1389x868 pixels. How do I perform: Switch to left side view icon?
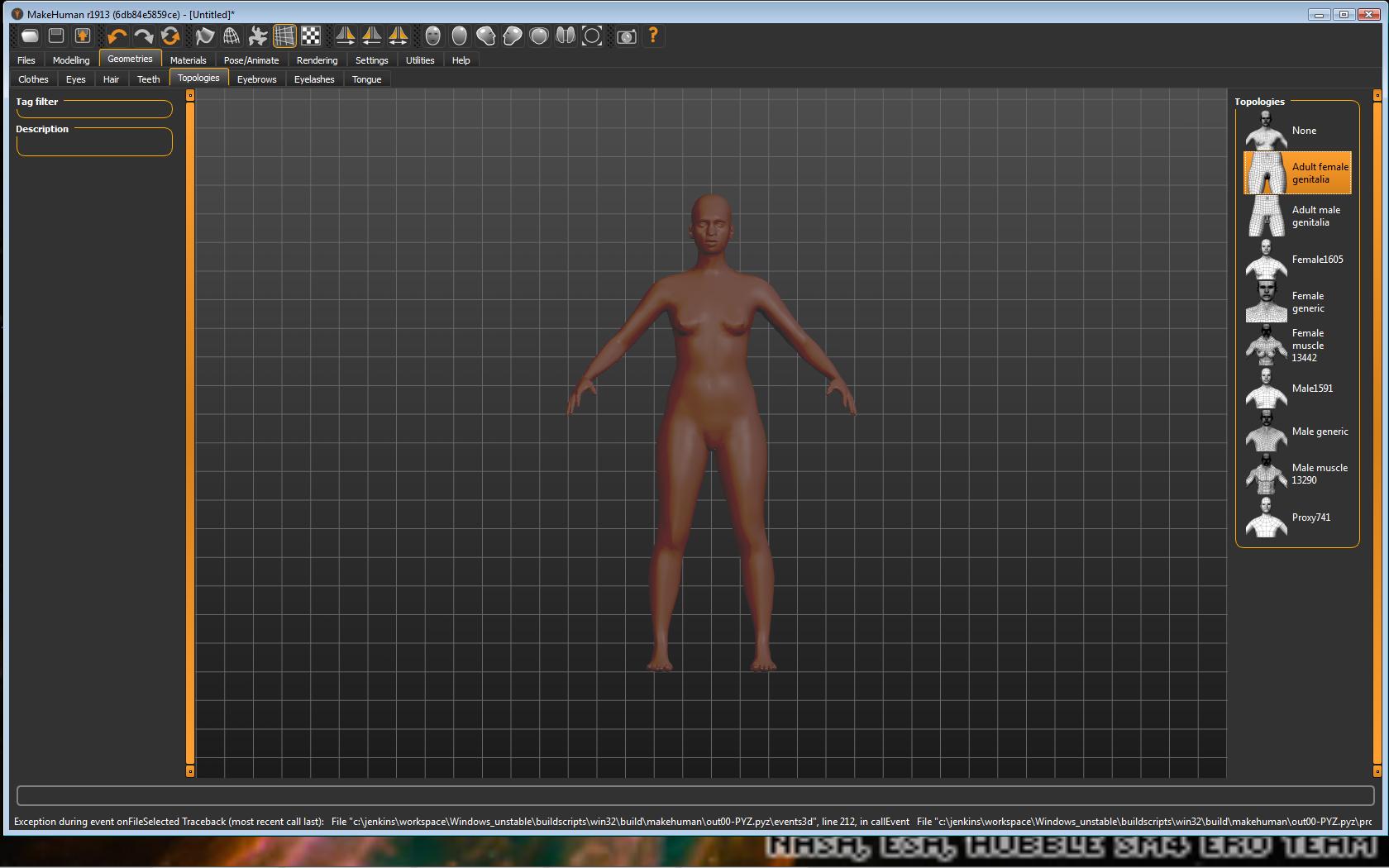[486, 36]
